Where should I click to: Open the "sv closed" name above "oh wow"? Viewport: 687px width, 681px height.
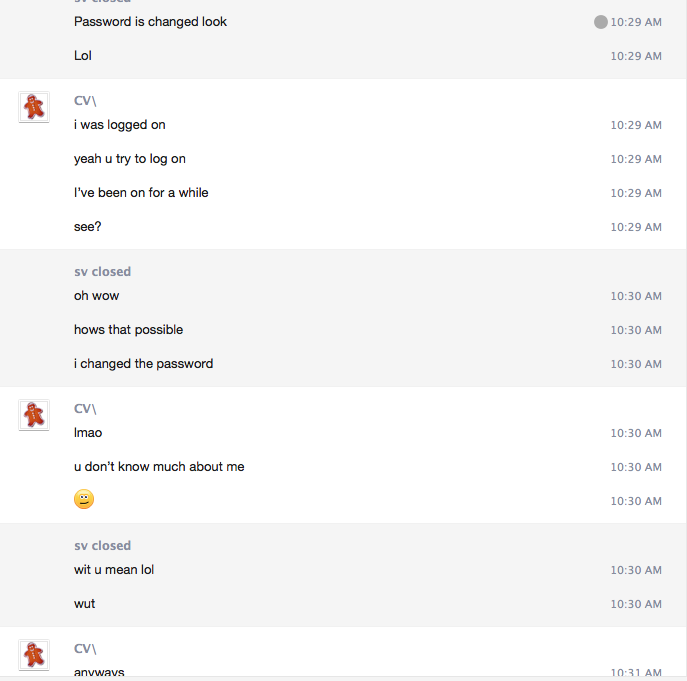(x=102, y=272)
